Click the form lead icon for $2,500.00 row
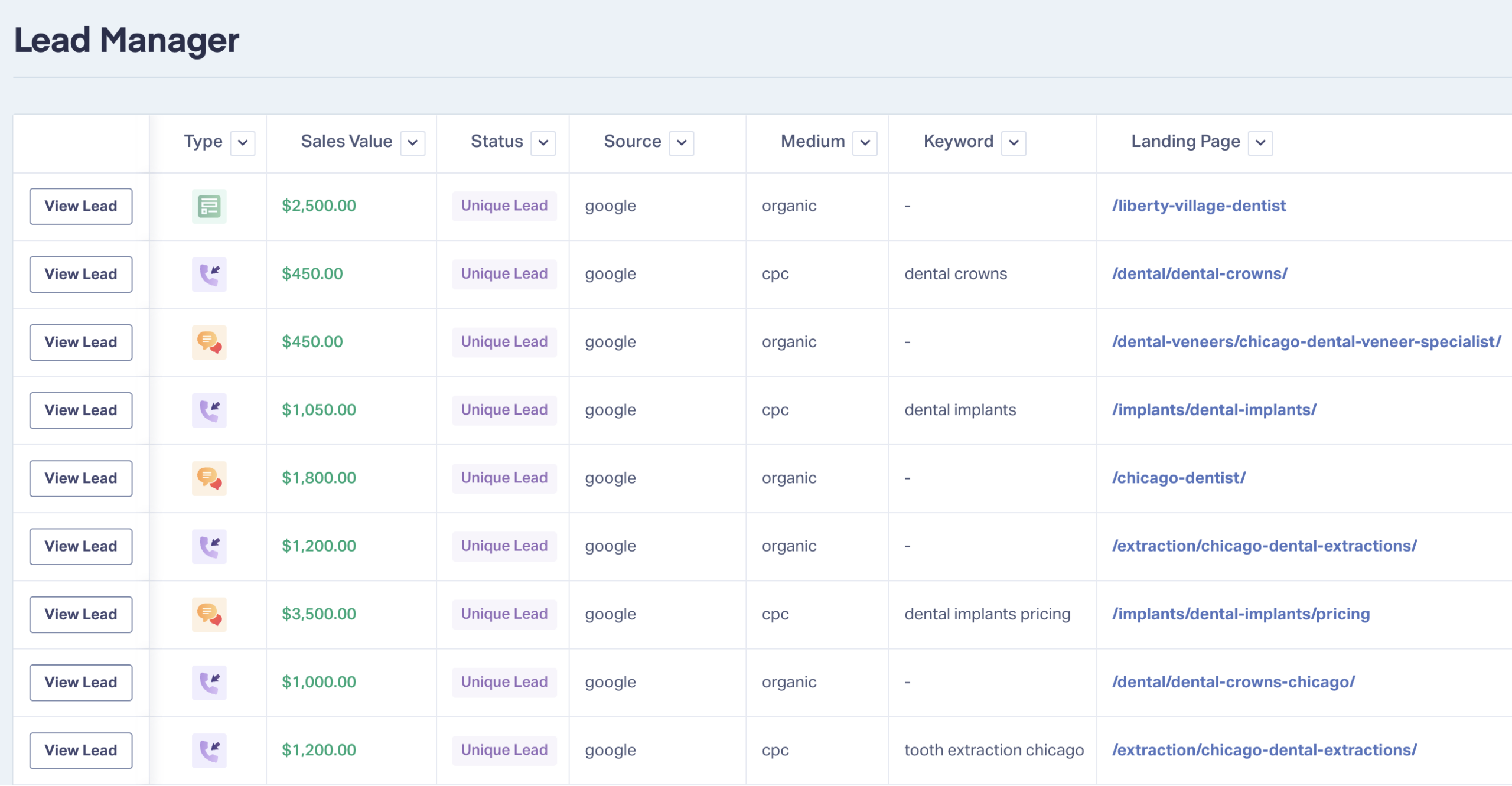The image size is (1512, 786). [x=209, y=206]
